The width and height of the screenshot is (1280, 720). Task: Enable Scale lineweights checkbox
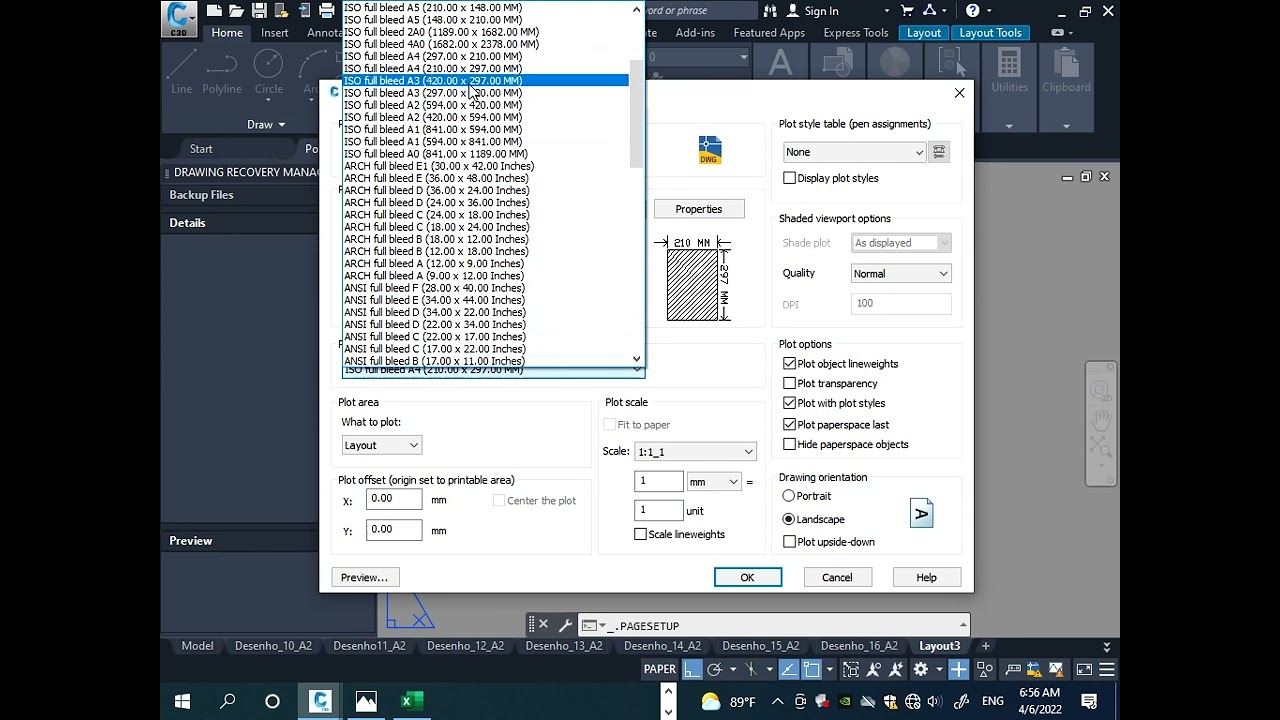point(641,535)
